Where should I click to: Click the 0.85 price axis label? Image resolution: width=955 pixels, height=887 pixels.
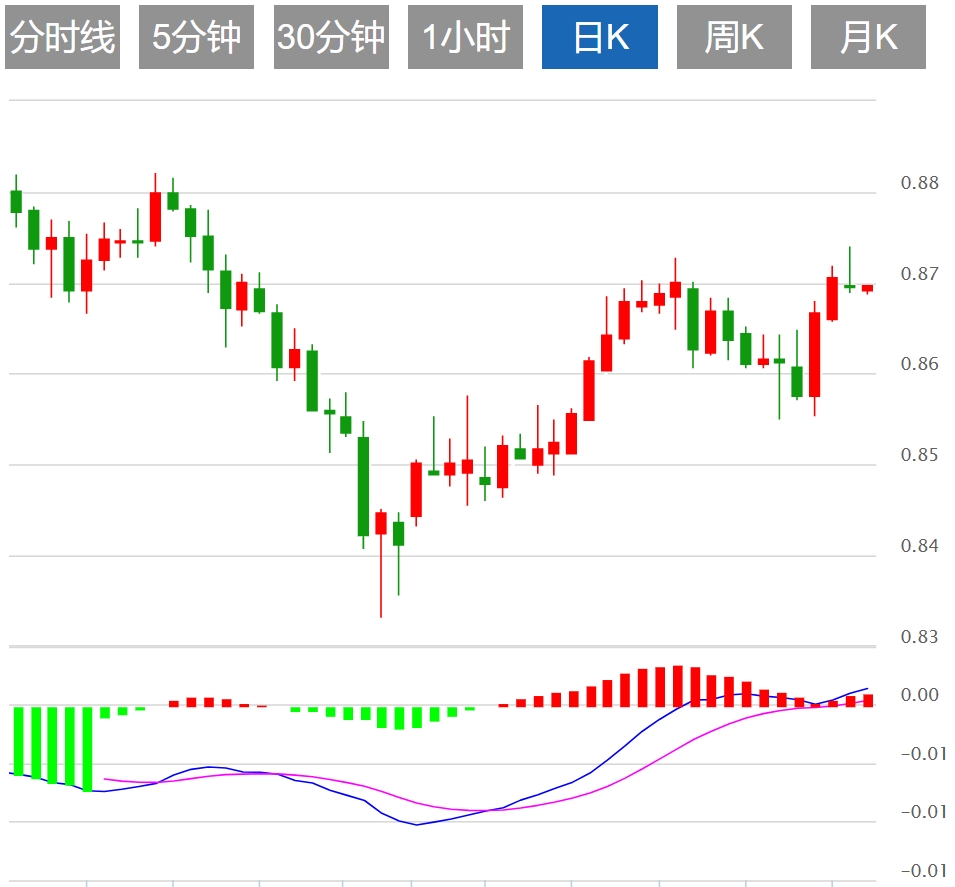pyautogui.click(x=919, y=455)
